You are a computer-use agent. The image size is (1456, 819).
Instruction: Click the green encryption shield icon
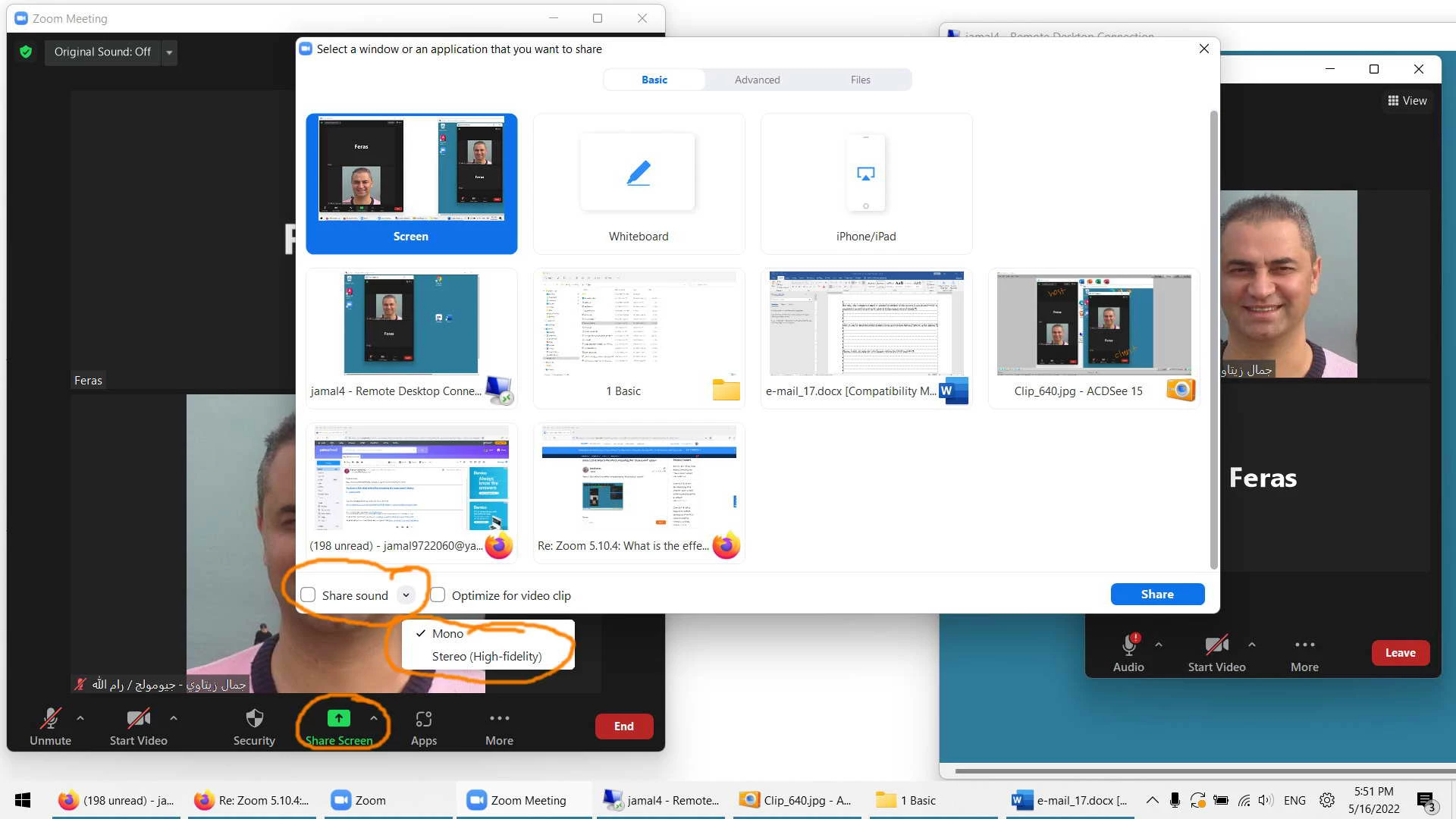26,52
